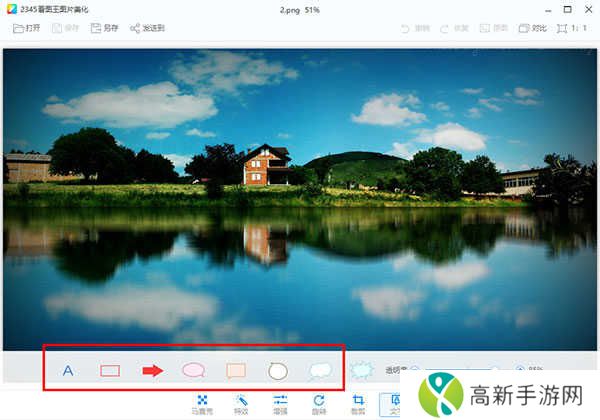Choose the pink oval speech bubble

tap(193, 371)
